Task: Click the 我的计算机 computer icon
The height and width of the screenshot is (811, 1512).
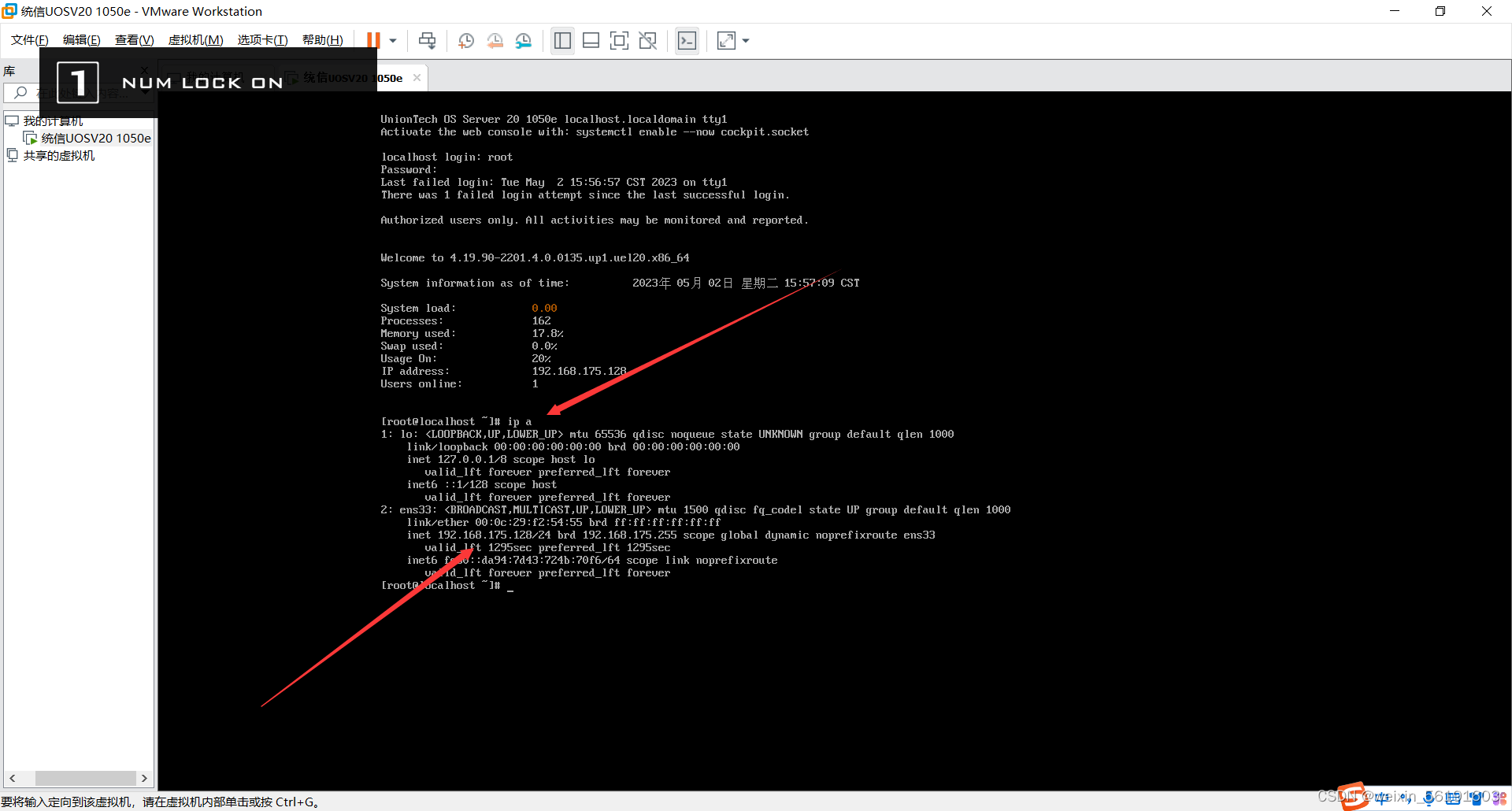Action: coord(12,120)
